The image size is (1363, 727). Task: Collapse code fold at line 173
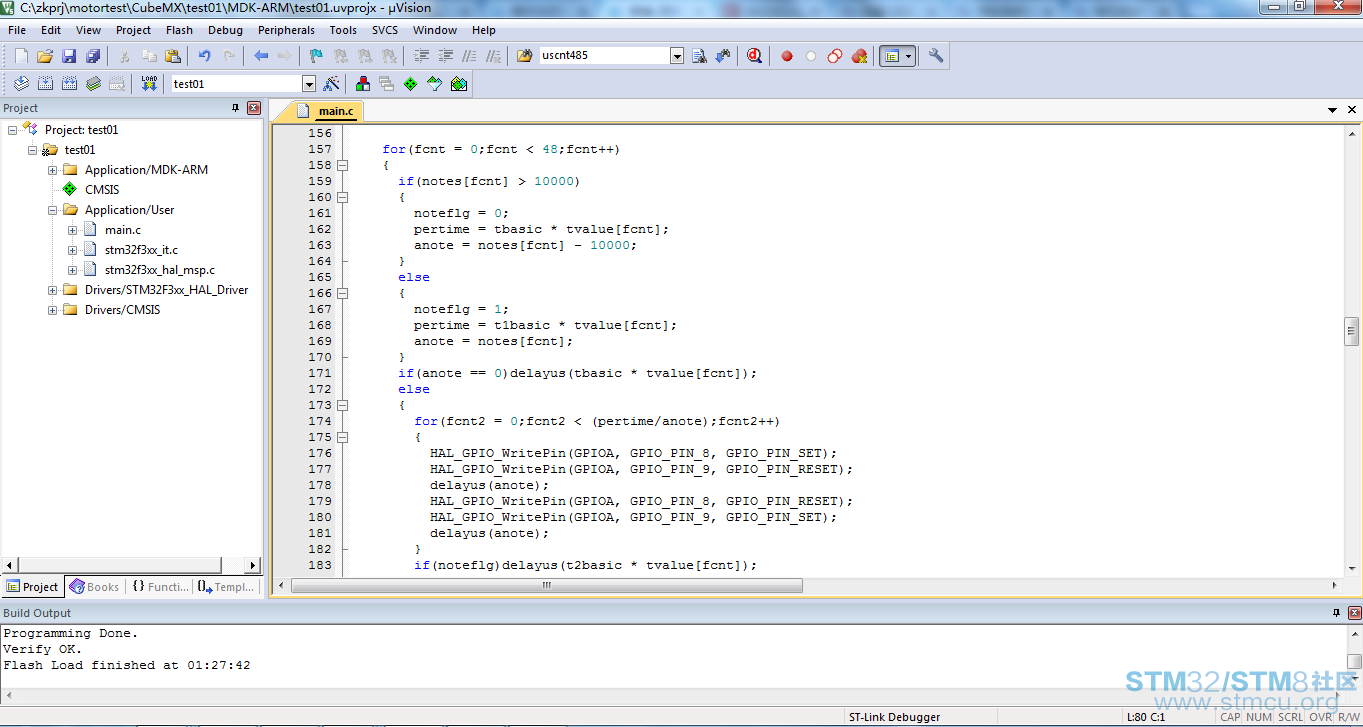342,405
